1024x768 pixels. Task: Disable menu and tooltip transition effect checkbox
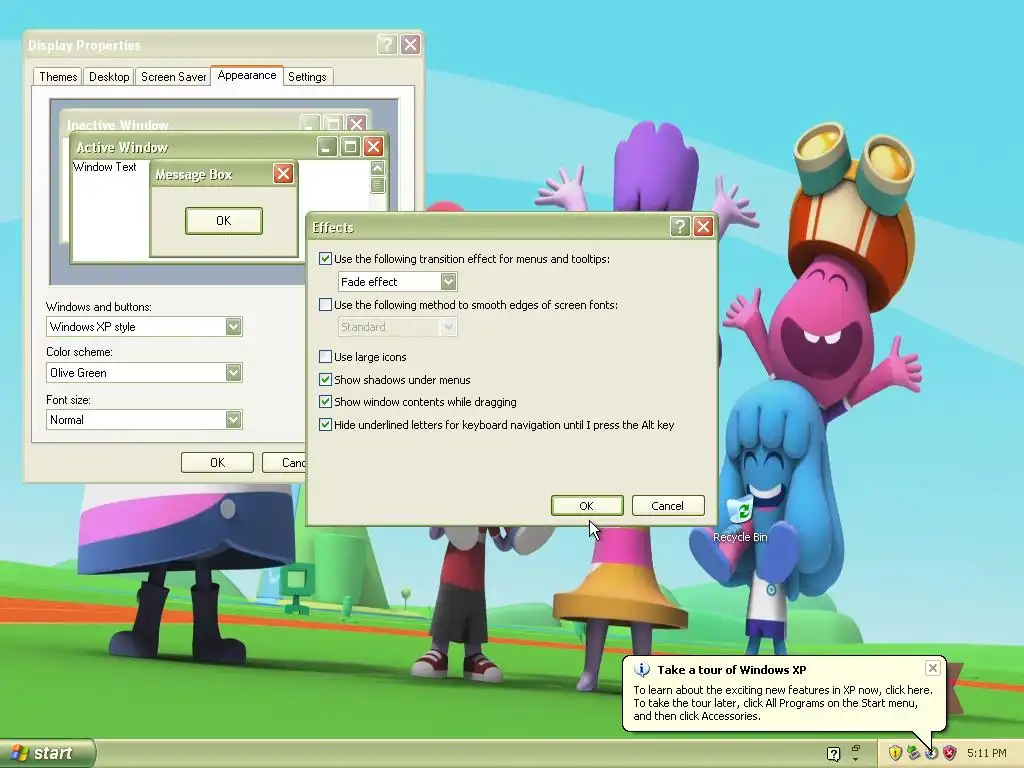tap(325, 259)
